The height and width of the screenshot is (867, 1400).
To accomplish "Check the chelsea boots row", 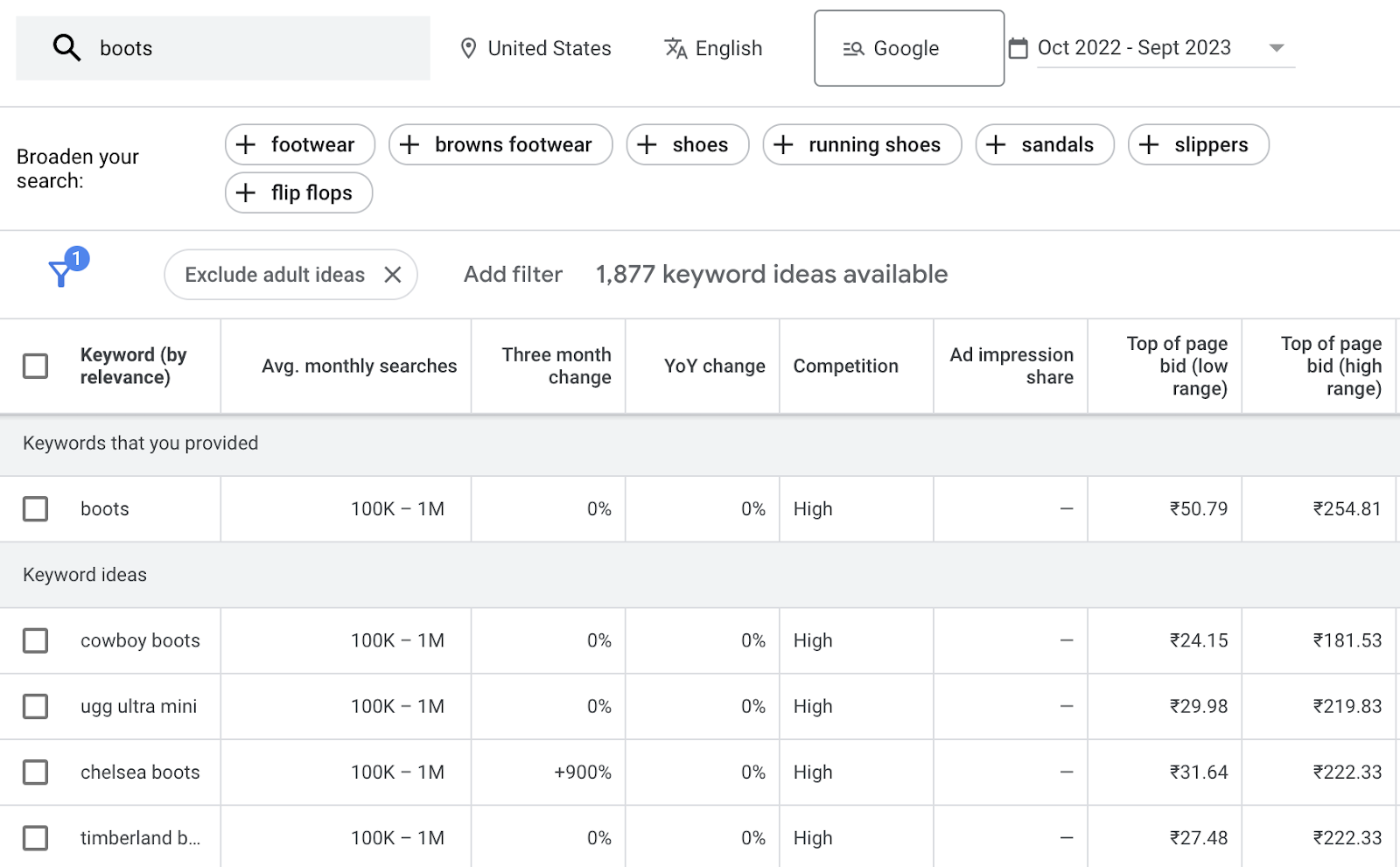I will point(35,772).
